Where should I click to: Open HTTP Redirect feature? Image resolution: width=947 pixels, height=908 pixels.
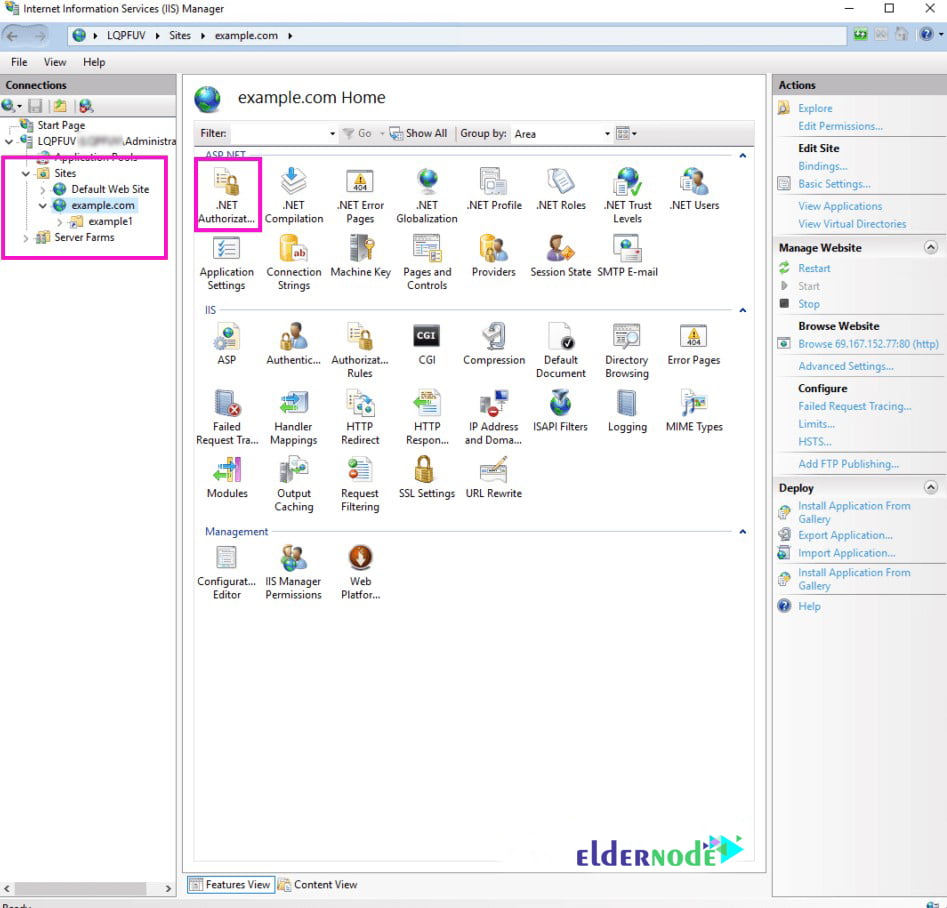click(x=361, y=416)
